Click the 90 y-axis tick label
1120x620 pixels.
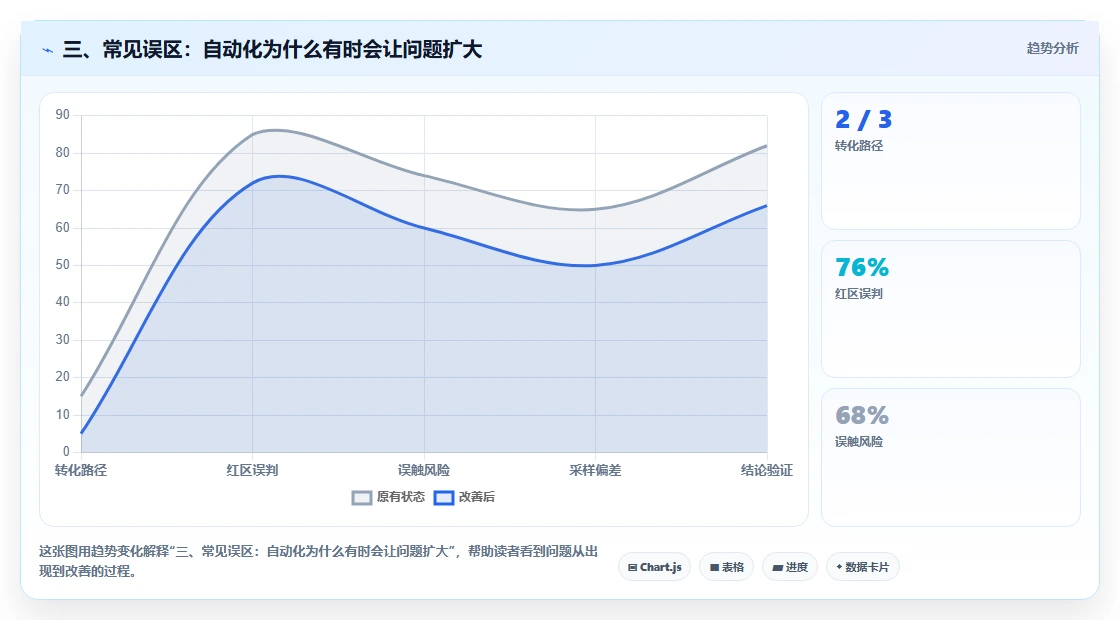click(x=63, y=115)
